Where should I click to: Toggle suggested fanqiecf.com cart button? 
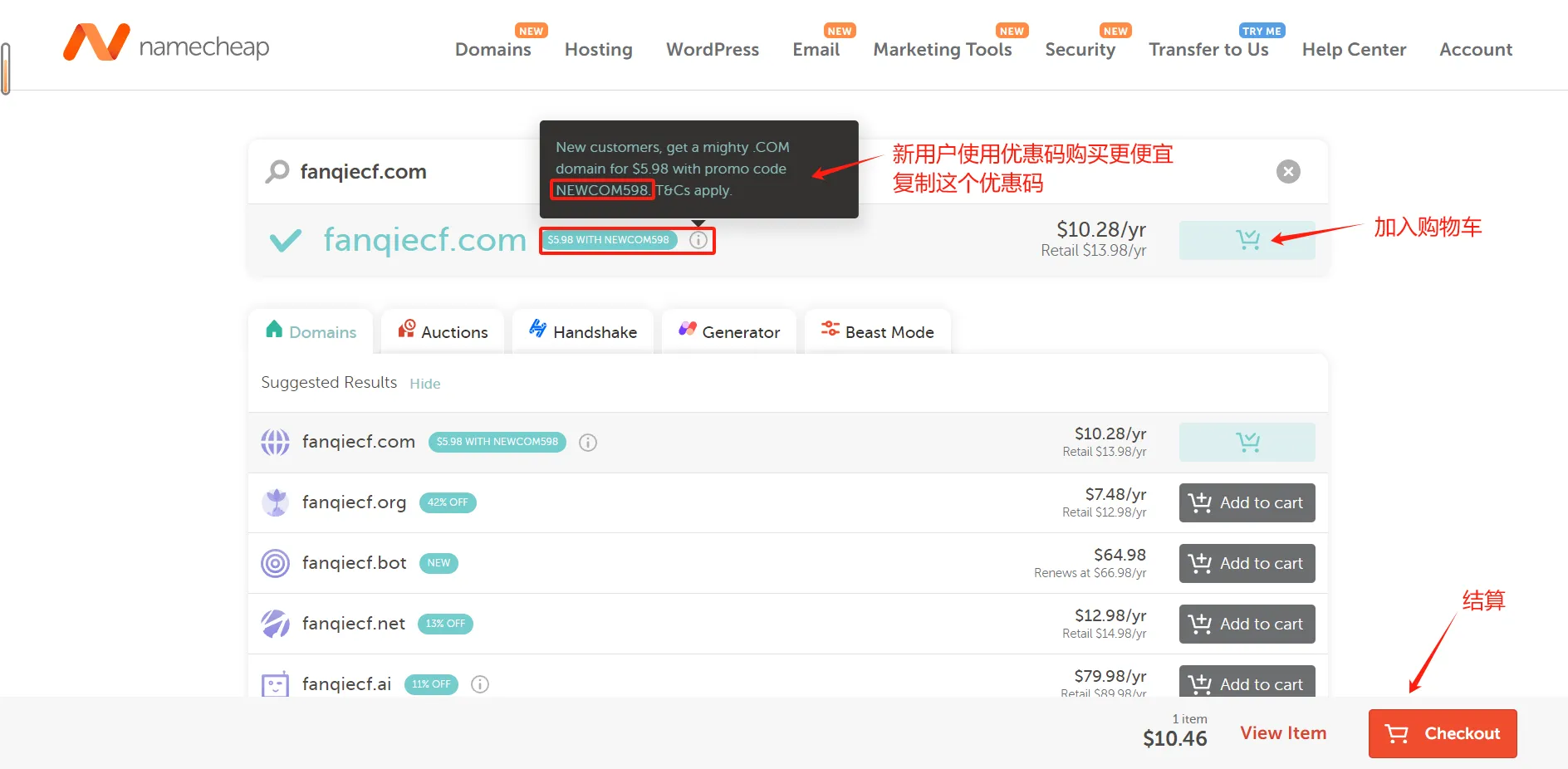pyautogui.click(x=1247, y=442)
